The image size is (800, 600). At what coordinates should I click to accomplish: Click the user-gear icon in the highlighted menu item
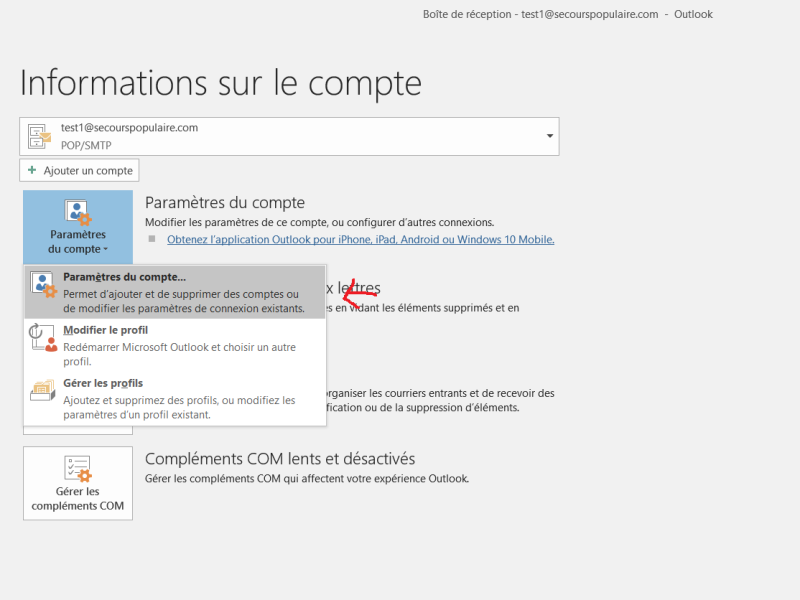(43, 285)
